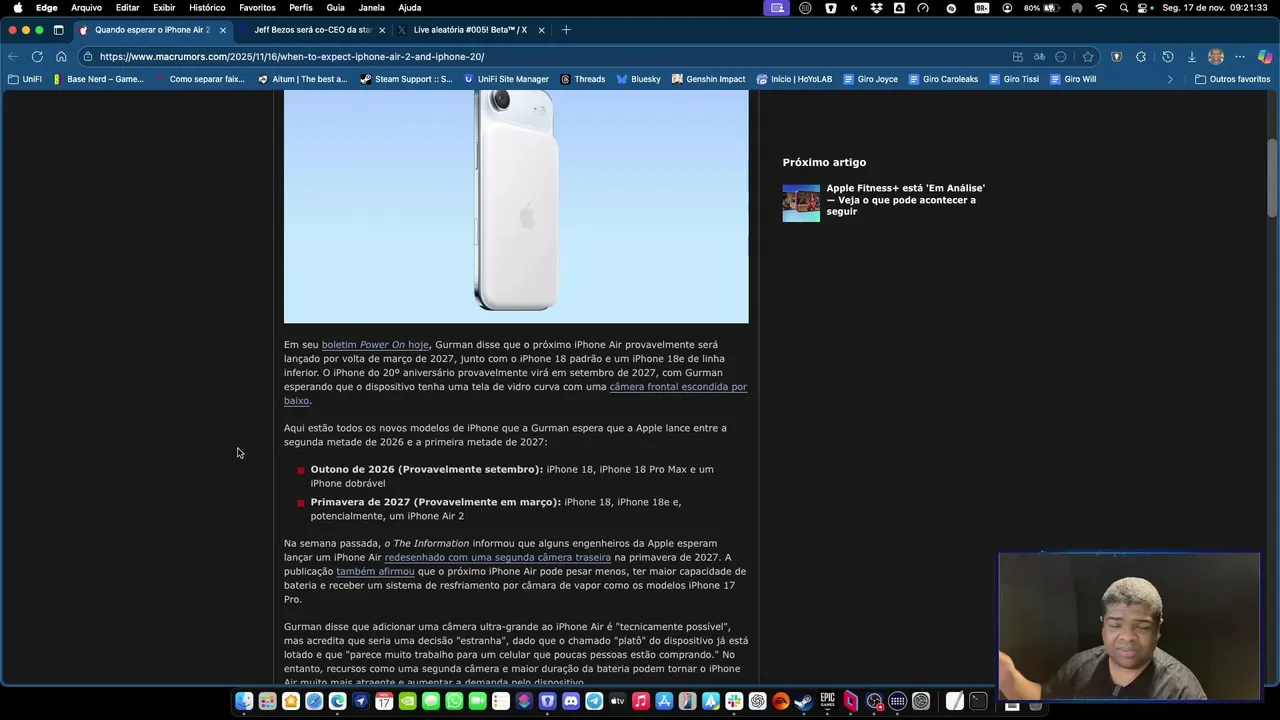The image size is (1280, 720).
Task: Open the Editar menu
Action: point(127,8)
